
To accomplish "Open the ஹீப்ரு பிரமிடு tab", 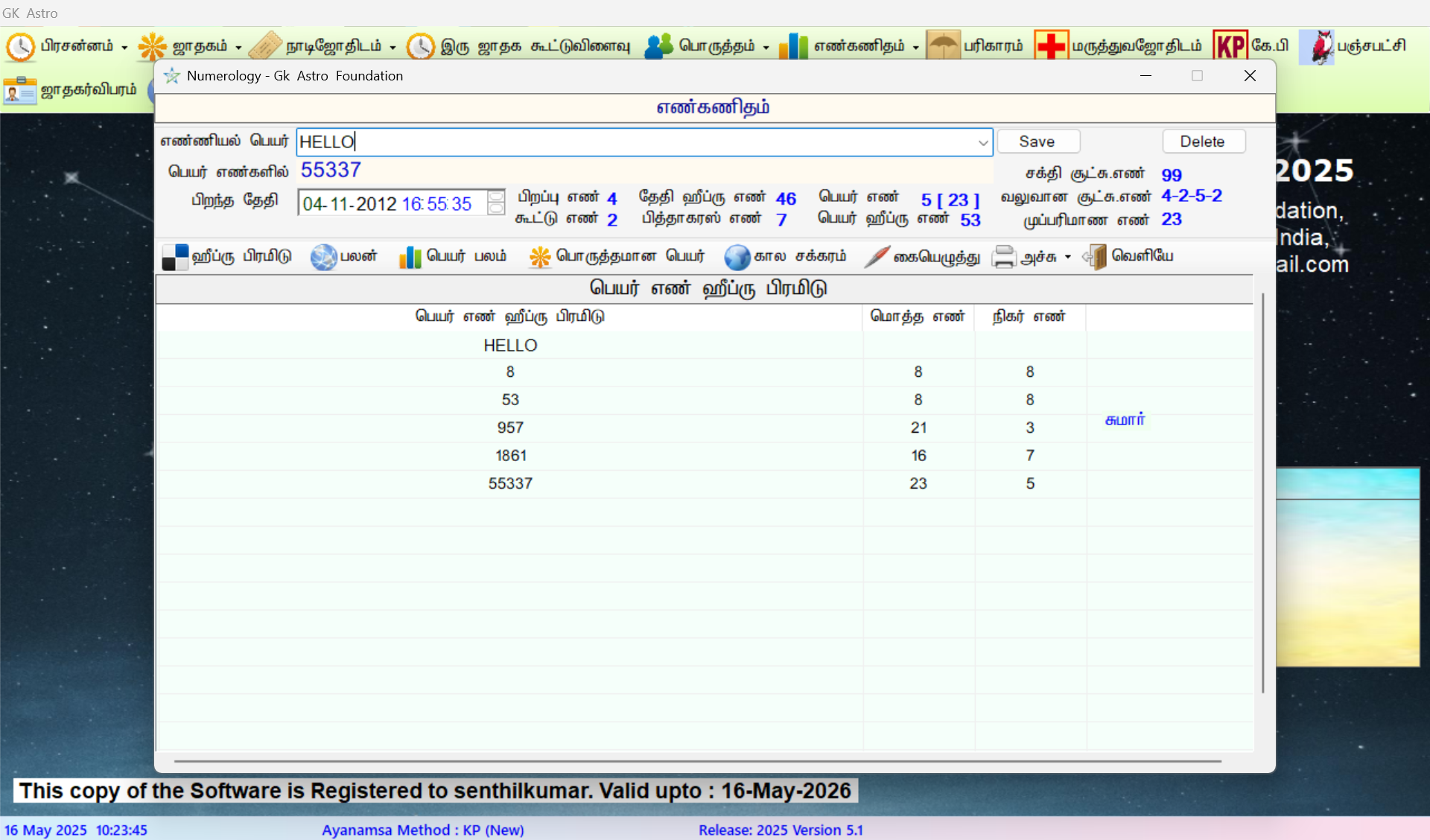I will pos(227,257).
